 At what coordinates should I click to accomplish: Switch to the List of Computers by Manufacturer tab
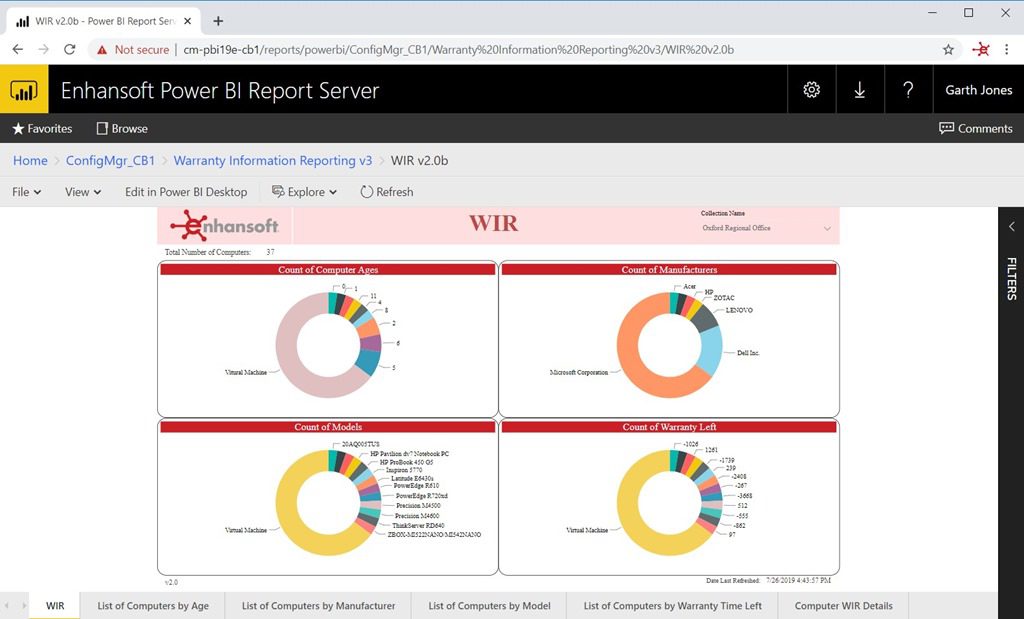pos(317,606)
